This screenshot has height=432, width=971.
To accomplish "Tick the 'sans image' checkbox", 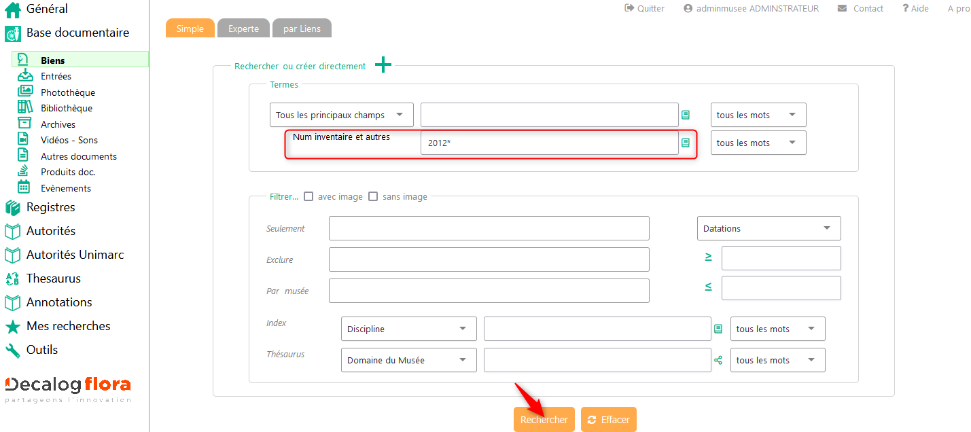I will pyautogui.click(x=373, y=197).
